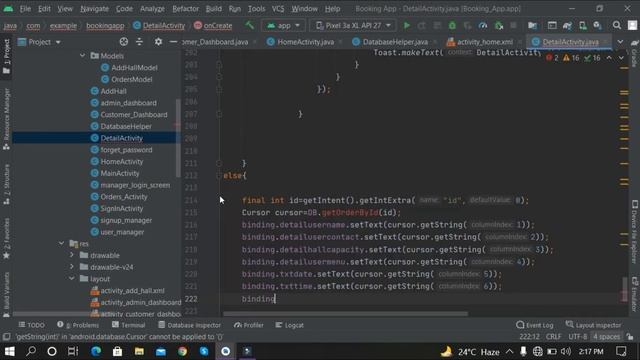Image resolution: width=640 pixels, height=360 pixels.
Task: Run the app with green play button
Action: pyautogui.click(x=407, y=25)
